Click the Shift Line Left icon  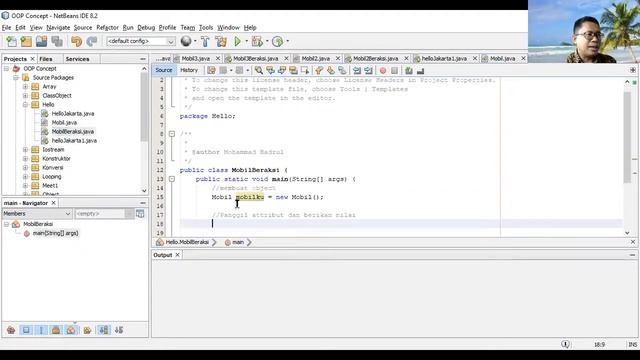point(357,70)
